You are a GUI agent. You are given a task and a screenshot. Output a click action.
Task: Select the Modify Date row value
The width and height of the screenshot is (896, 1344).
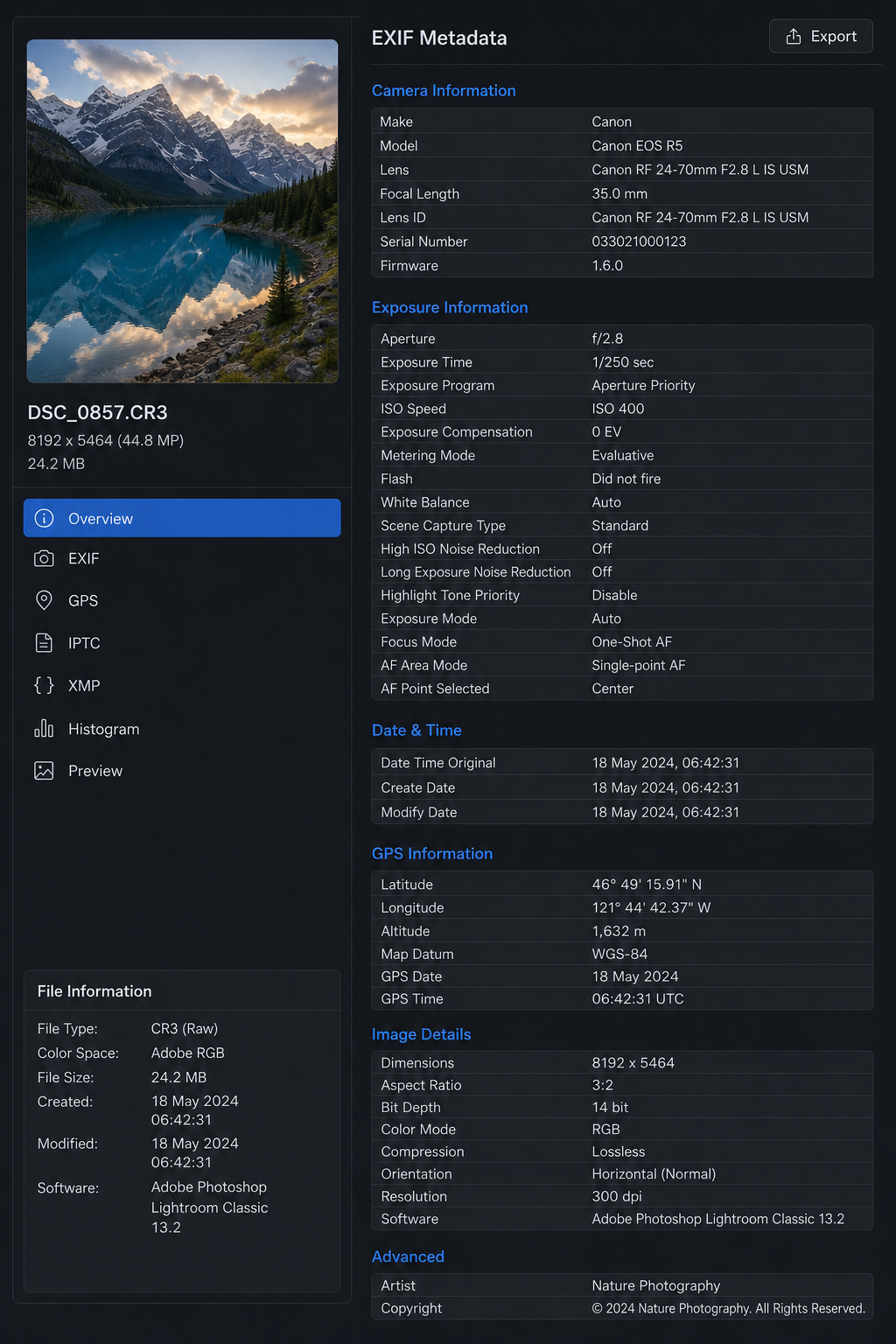click(x=665, y=812)
